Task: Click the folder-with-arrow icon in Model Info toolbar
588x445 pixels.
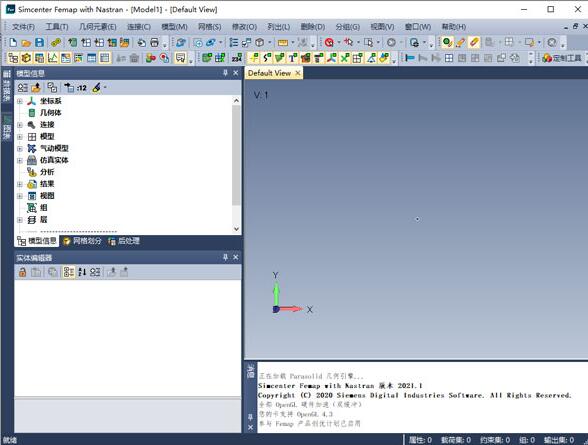Action: pyautogui.click(x=36, y=88)
